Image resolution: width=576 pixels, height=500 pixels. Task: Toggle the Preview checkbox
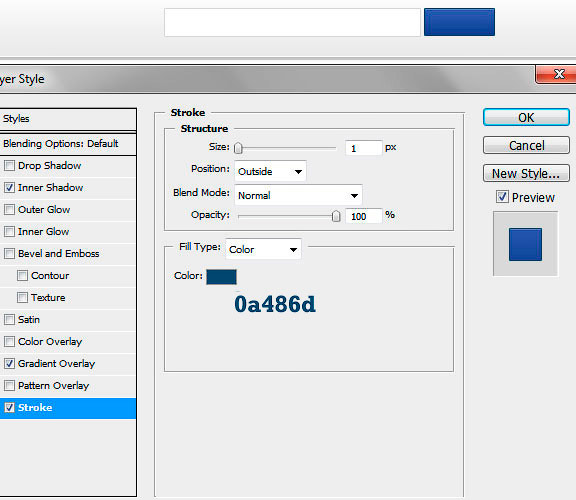502,197
